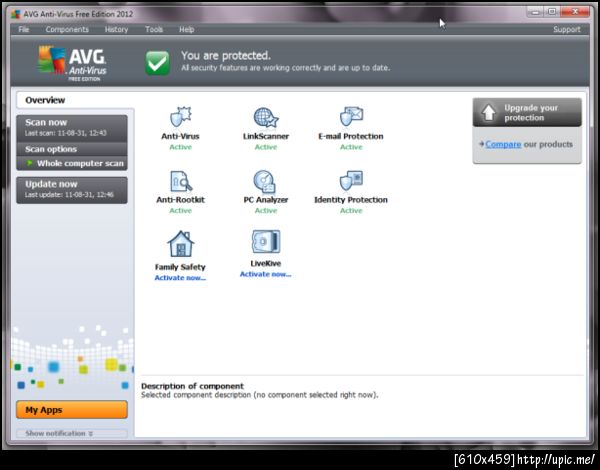Image resolution: width=600 pixels, height=470 pixels.
Task: Click Upgrade your protection button
Action: 527,113
